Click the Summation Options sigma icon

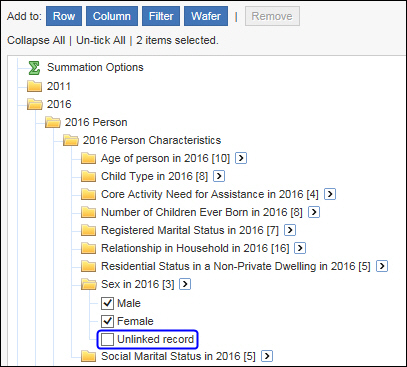pyautogui.click(x=34, y=68)
